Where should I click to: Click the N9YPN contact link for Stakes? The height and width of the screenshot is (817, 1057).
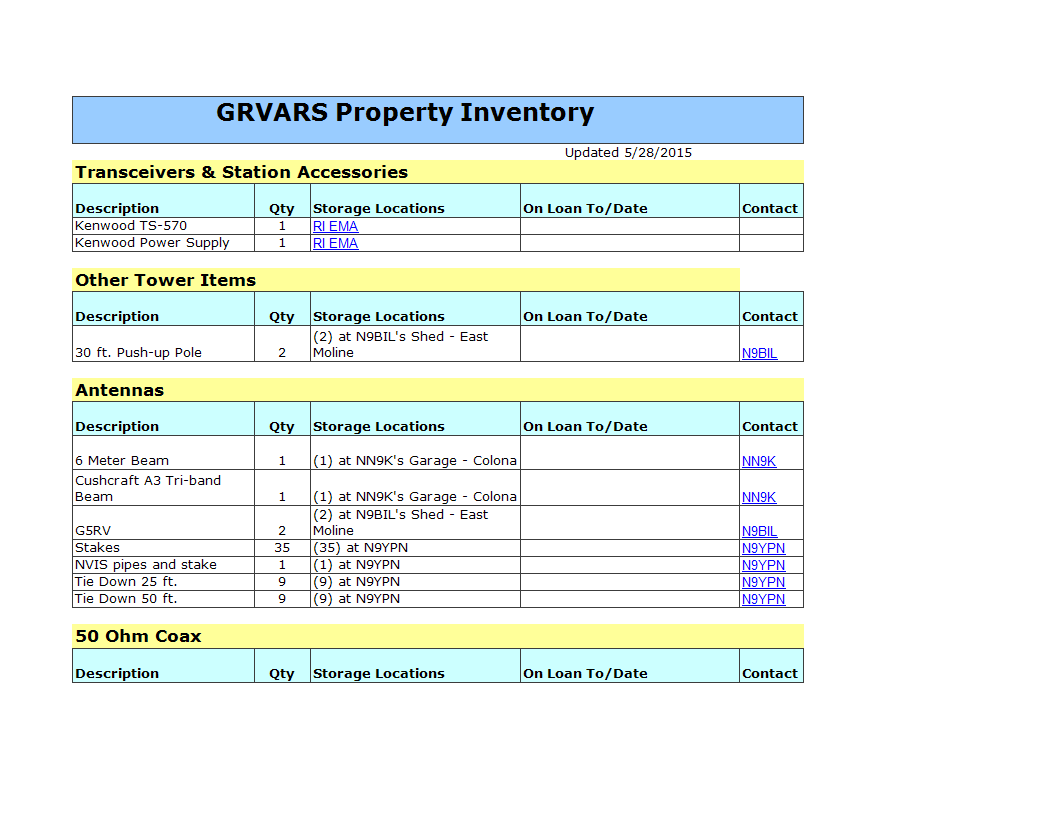(x=763, y=548)
